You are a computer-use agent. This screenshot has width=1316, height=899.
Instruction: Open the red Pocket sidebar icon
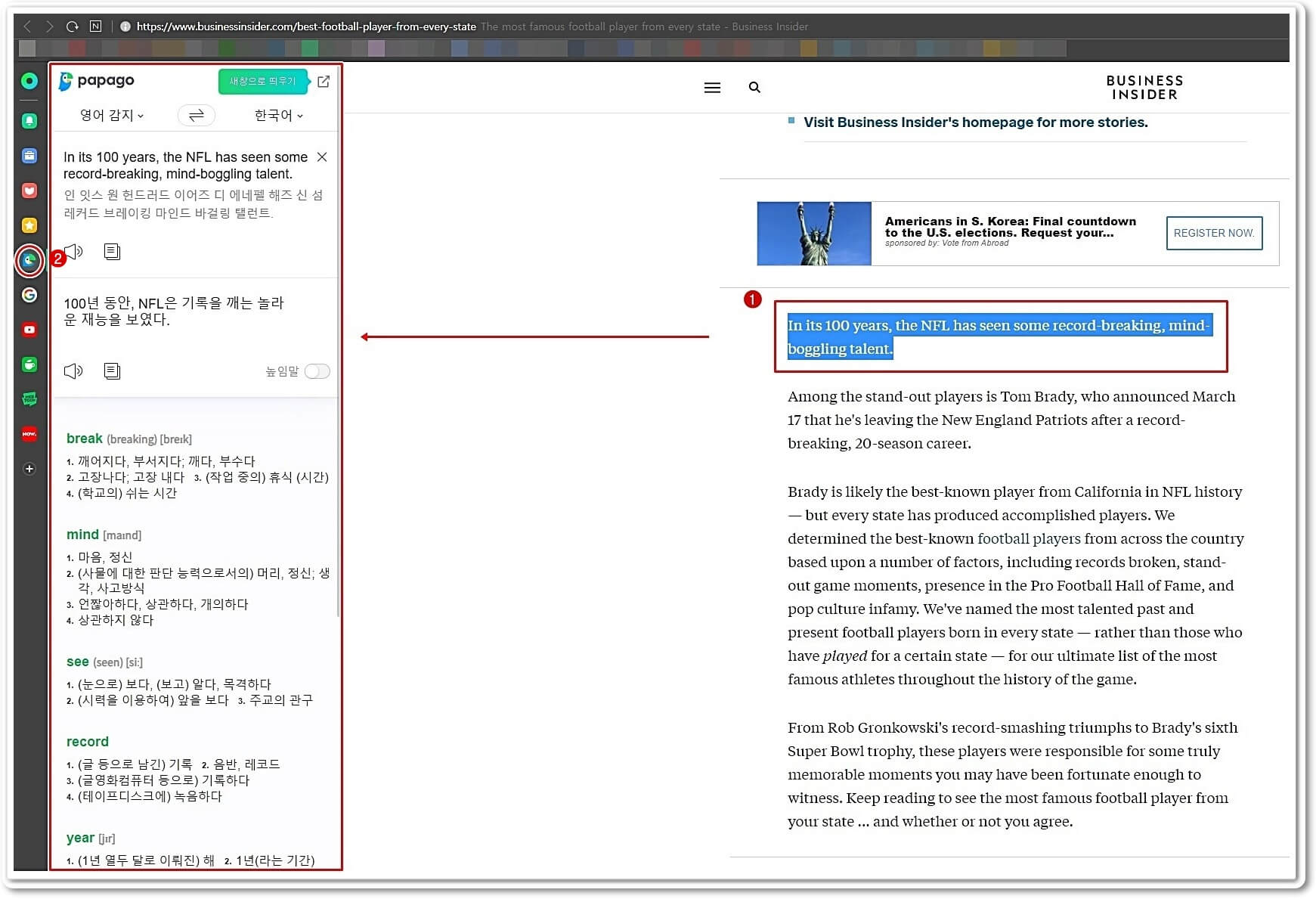[x=29, y=191]
